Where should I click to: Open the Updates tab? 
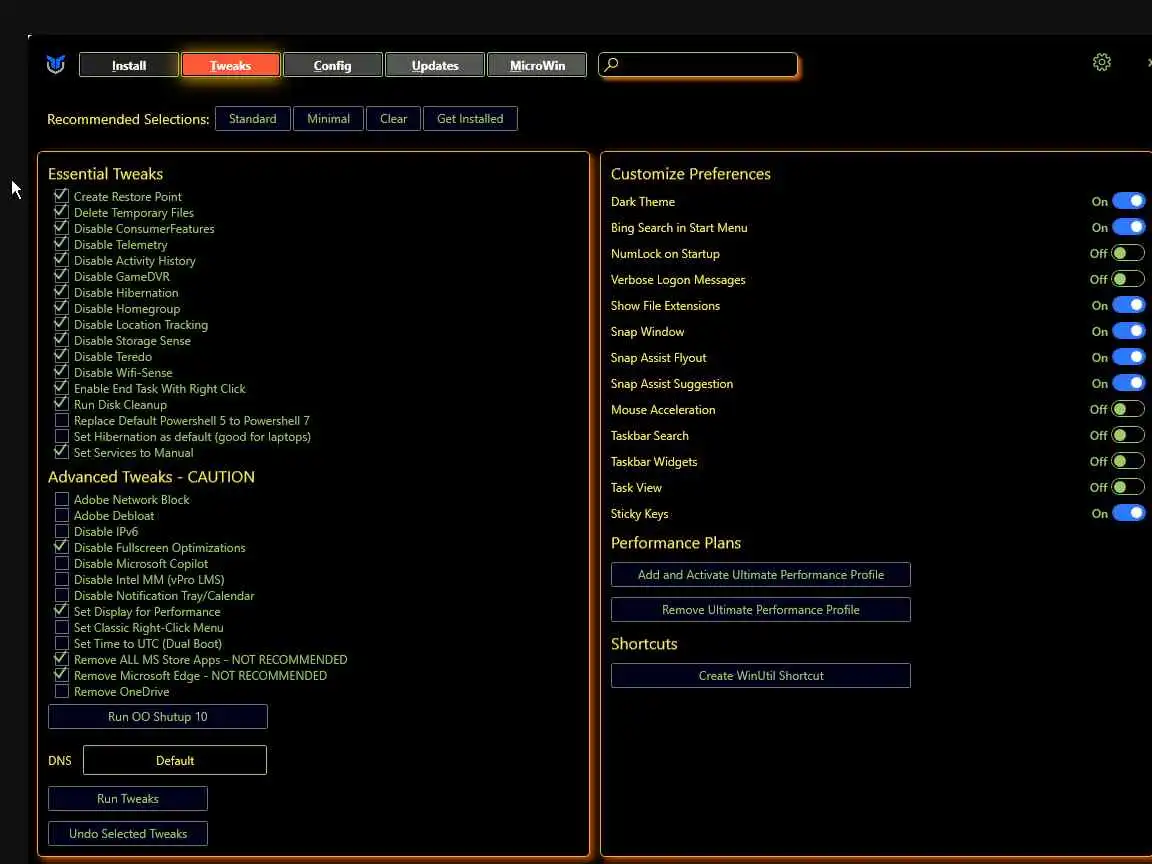point(435,65)
